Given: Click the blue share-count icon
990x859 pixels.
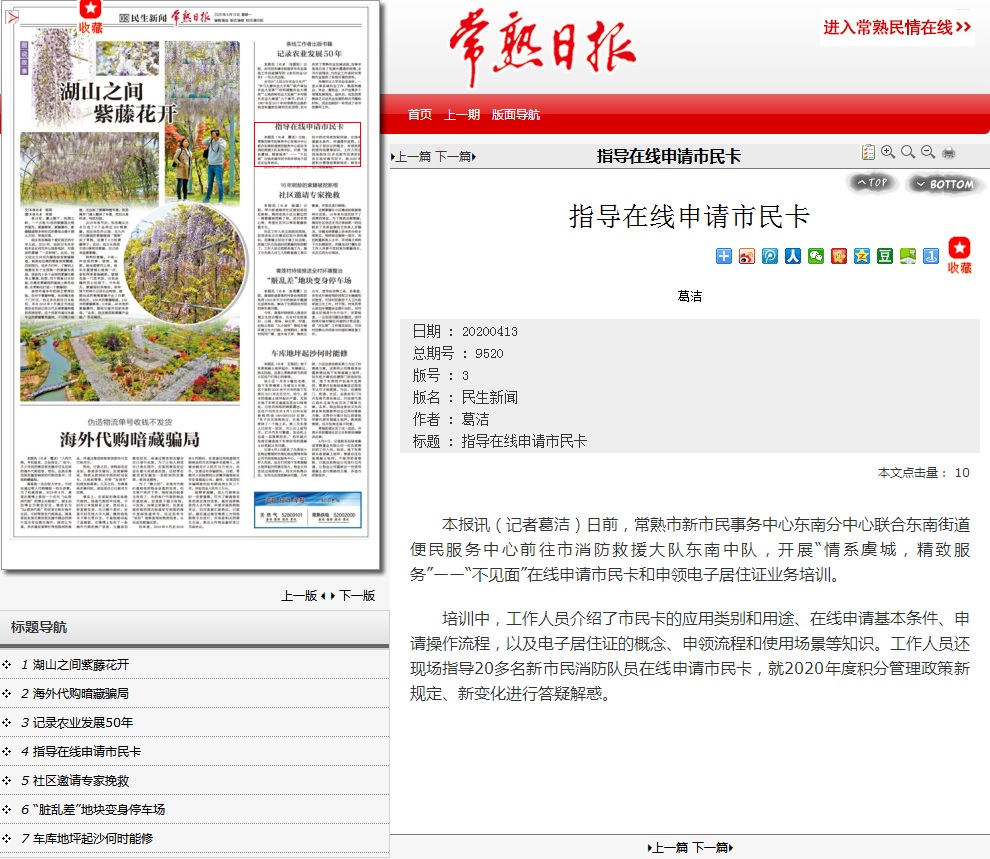Looking at the screenshot, I should click(x=931, y=256).
